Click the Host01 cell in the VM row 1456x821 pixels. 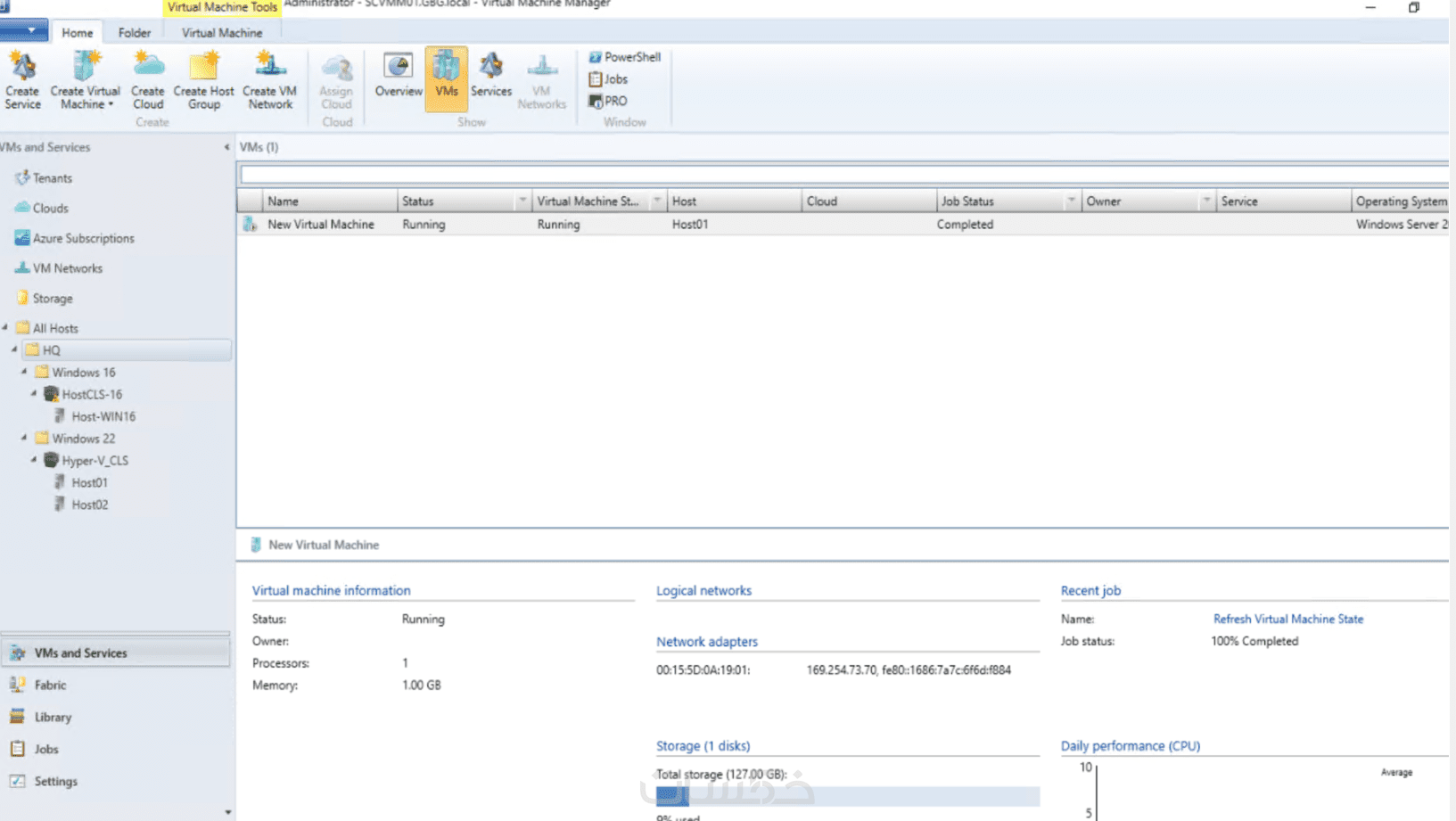[x=690, y=225]
